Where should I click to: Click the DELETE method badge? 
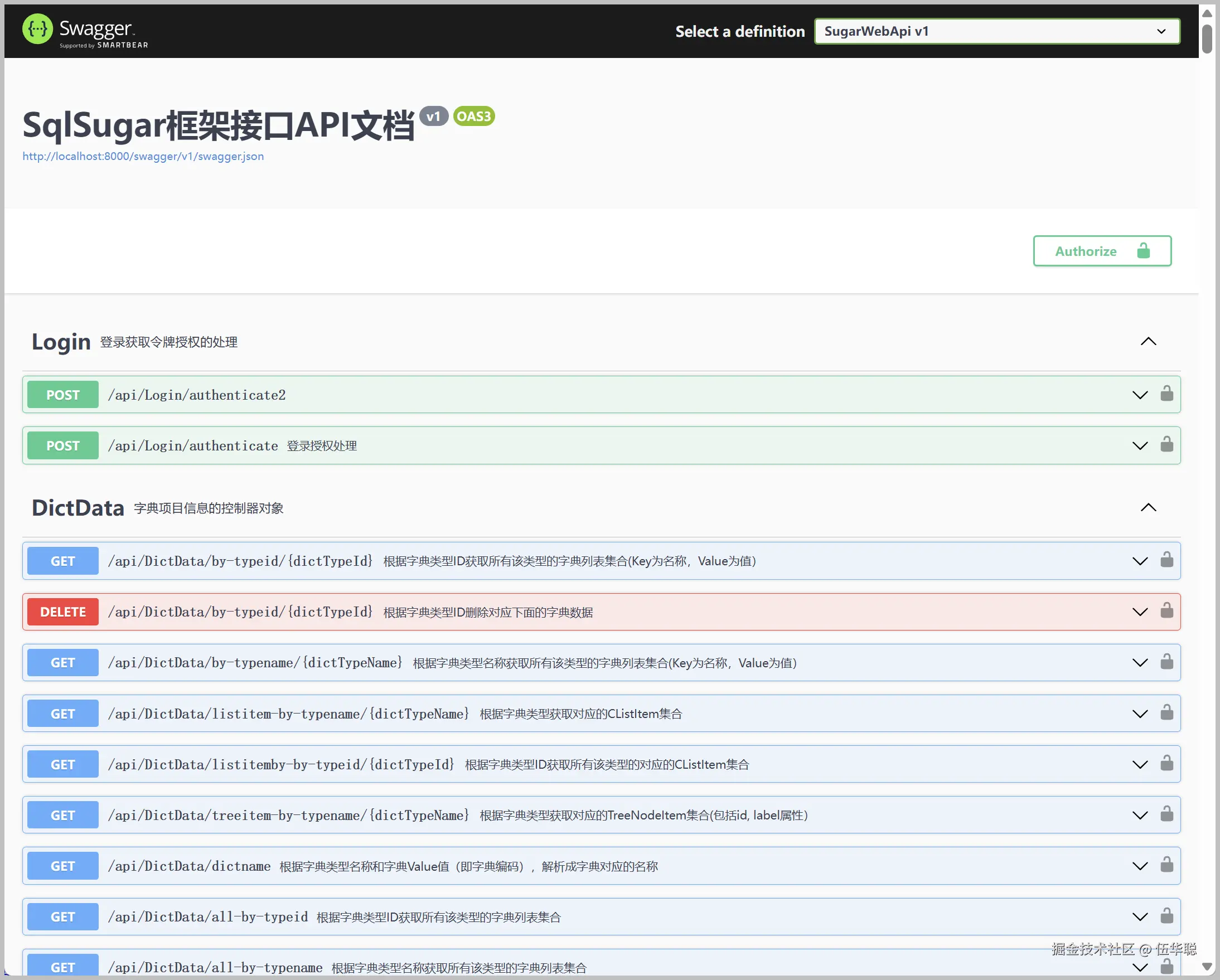click(x=63, y=612)
